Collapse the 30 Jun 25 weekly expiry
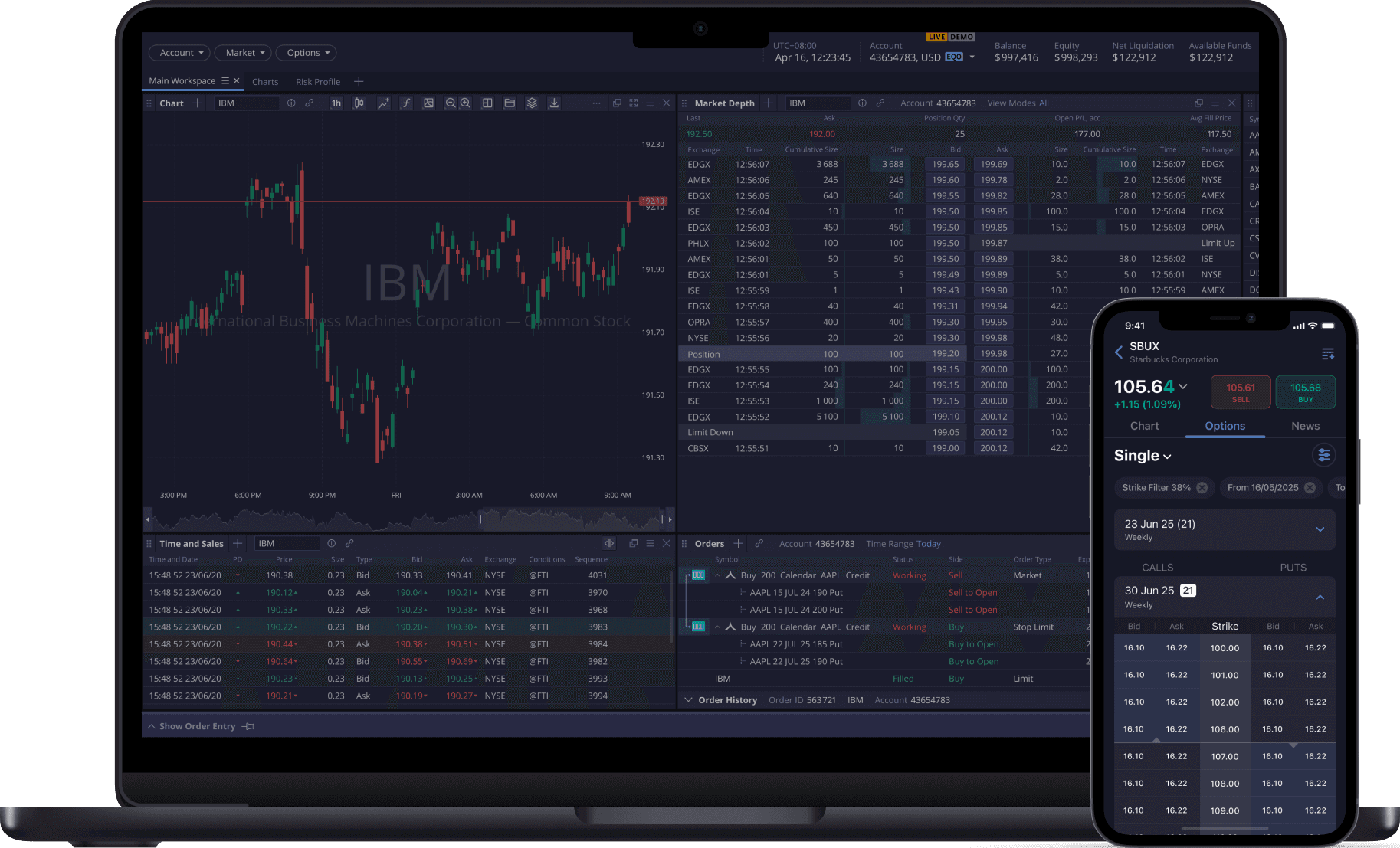This screenshot has width=1400, height=848. pos(1224,597)
